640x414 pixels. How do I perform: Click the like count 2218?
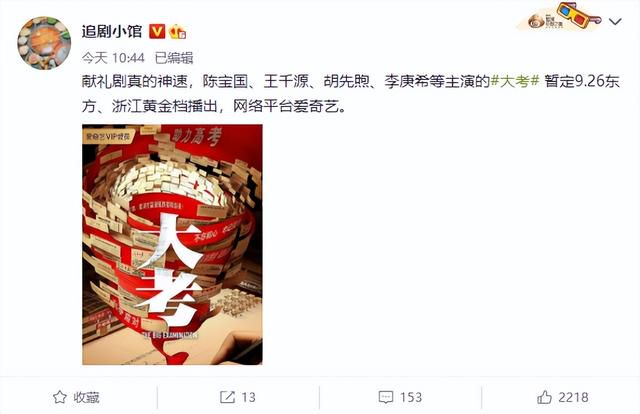[x=573, y=397]
